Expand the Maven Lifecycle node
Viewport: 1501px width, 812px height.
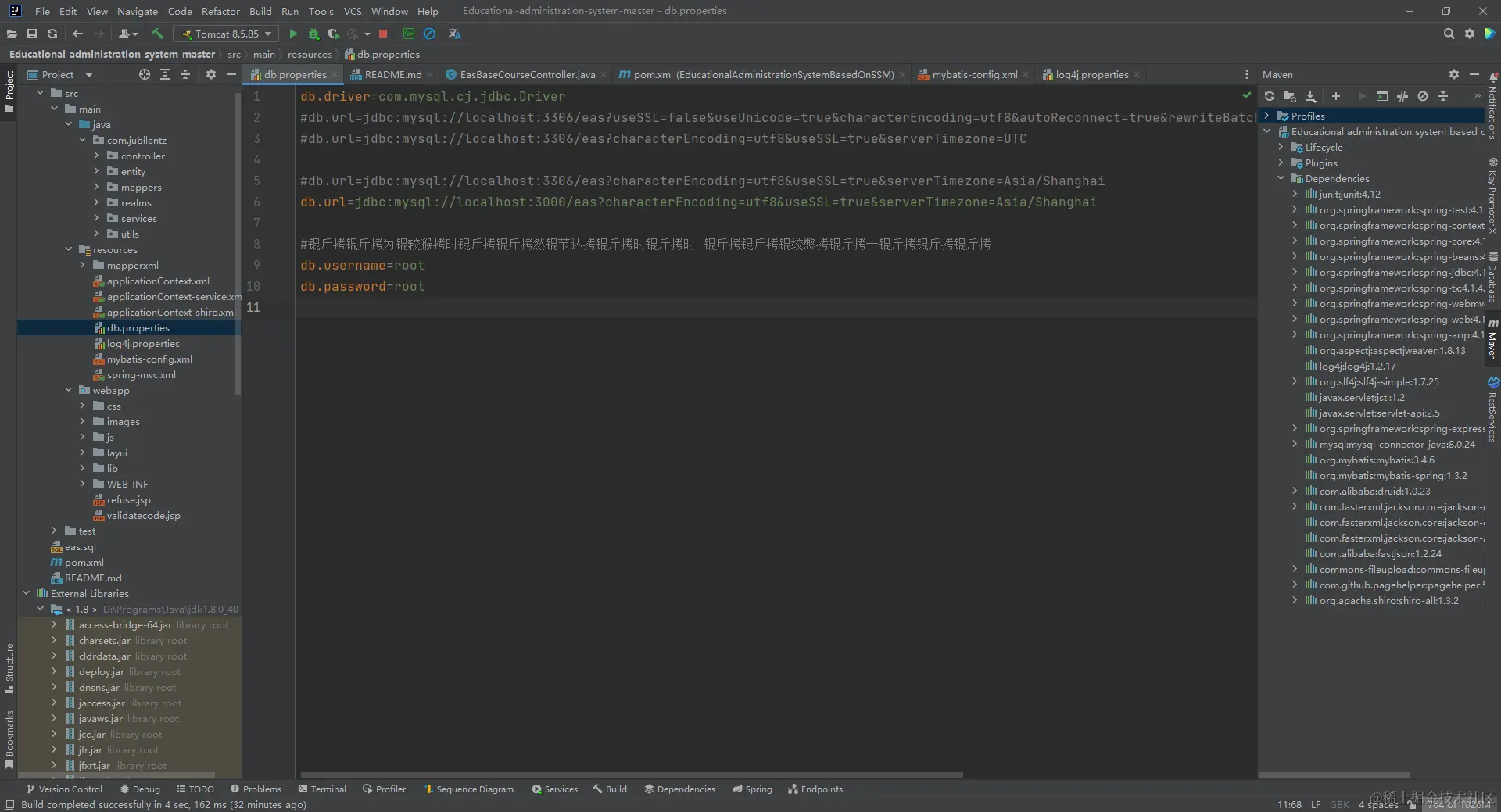(x=1281, y=147)
